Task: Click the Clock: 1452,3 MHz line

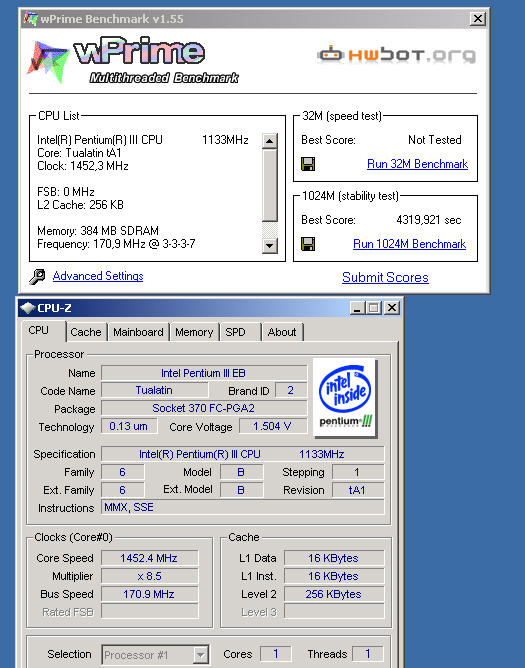Action: pos(83,166)
